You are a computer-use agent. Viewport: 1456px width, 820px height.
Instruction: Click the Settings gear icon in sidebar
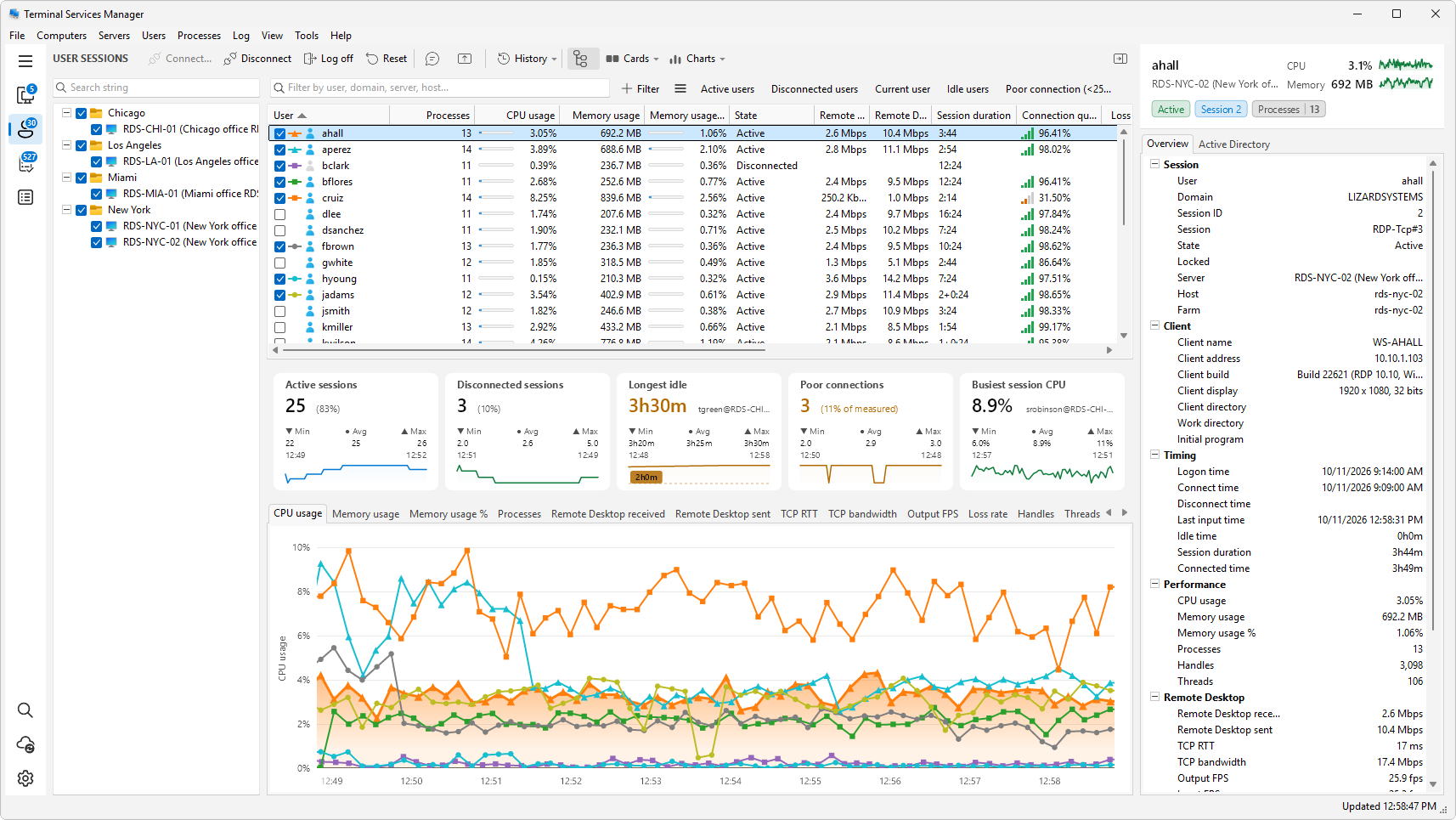tap(25, 778)
